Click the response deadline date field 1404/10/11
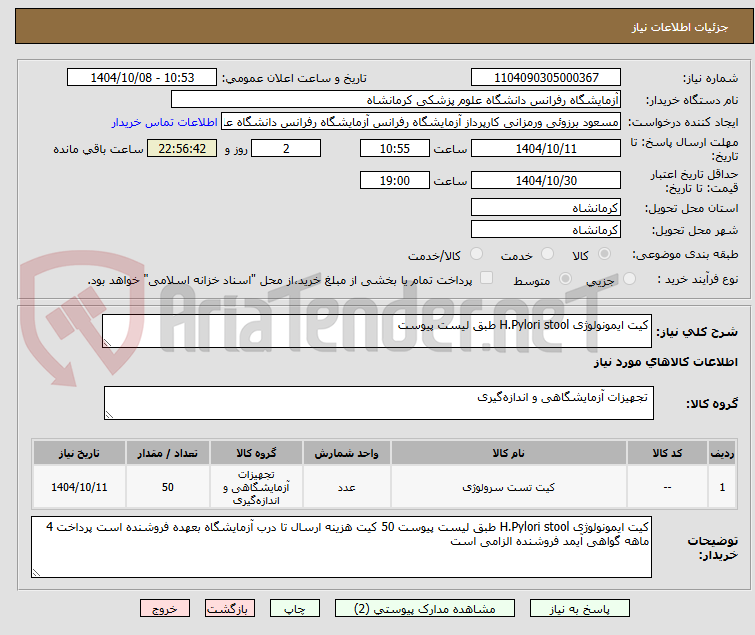The image size is (755, 635). point(546,148)
